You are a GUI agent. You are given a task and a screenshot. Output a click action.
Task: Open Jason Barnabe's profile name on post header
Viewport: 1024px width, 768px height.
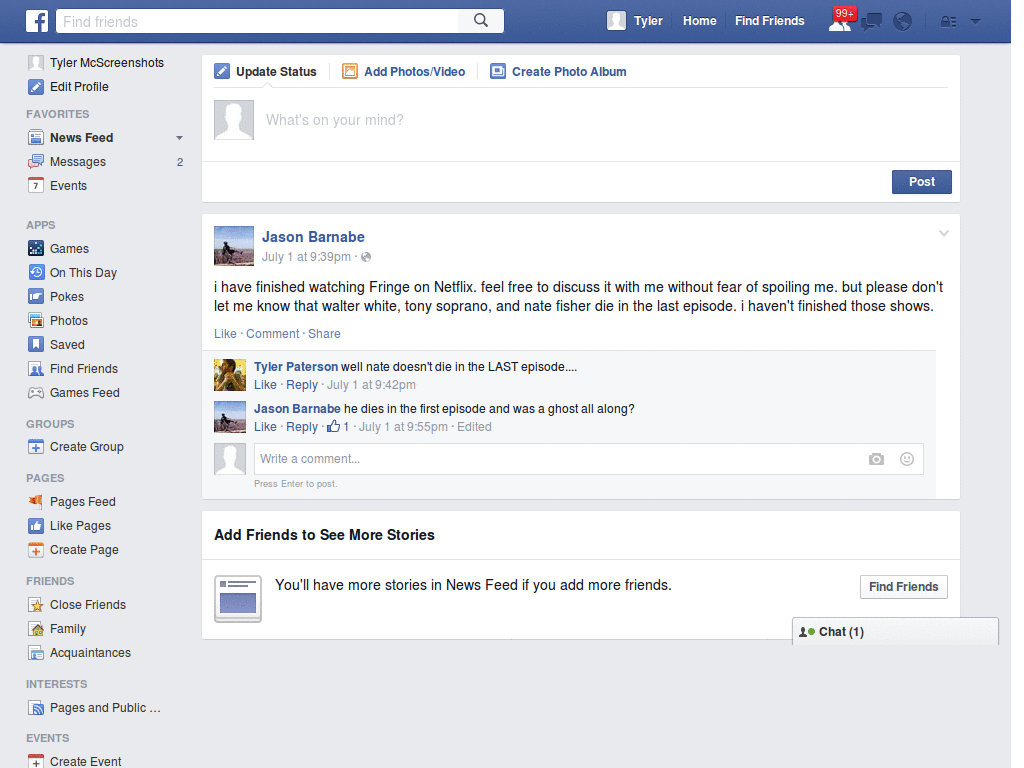(313, 237)
